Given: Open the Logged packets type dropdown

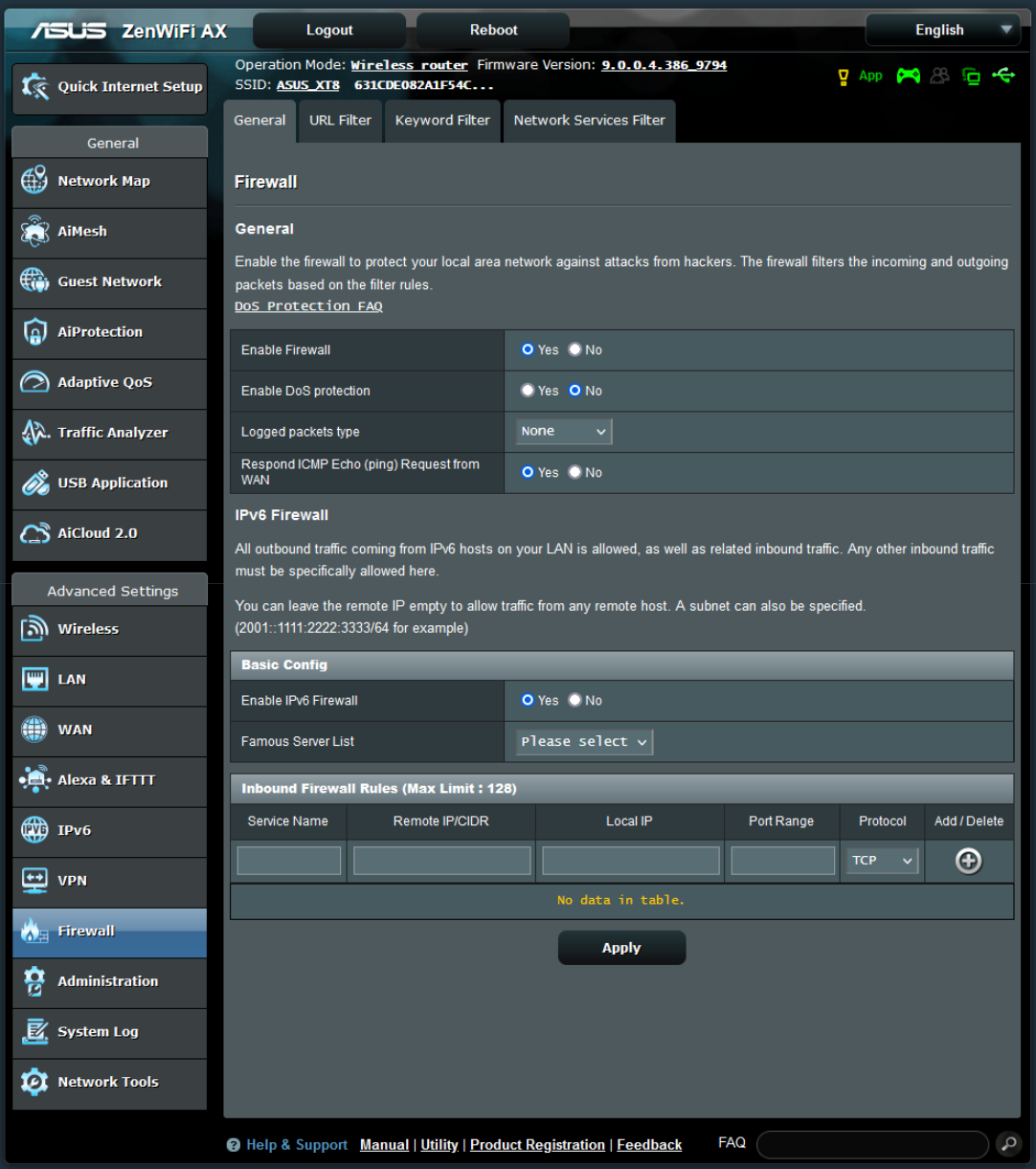Looking at the screenshot, I should point(562,431).
